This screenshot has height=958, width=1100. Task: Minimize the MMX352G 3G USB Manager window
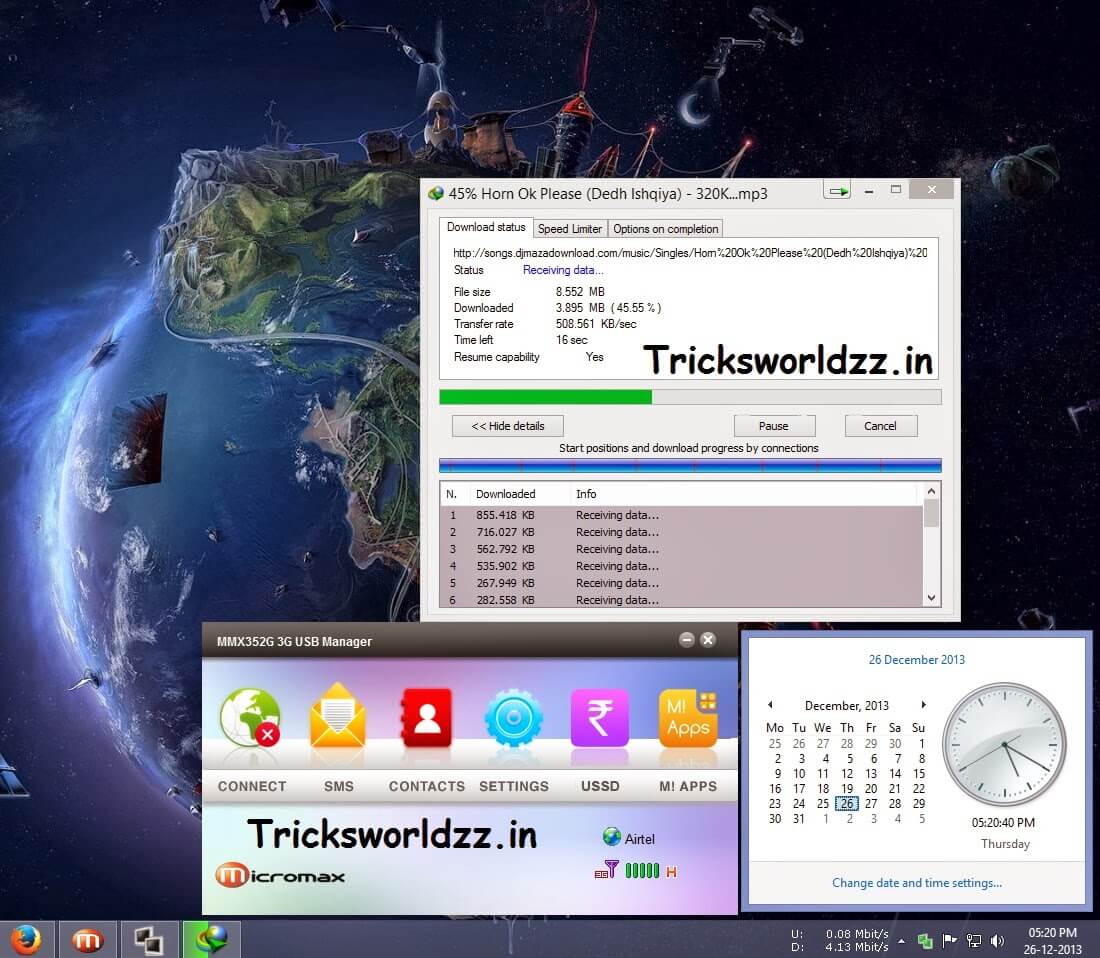pos(687,640)
